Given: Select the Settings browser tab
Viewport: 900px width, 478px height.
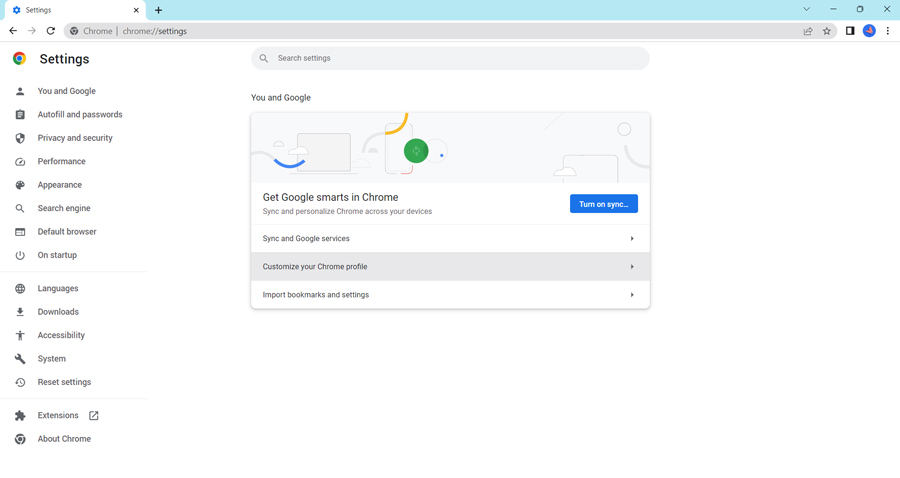Looking at the screenshot, I should [75, 10].
